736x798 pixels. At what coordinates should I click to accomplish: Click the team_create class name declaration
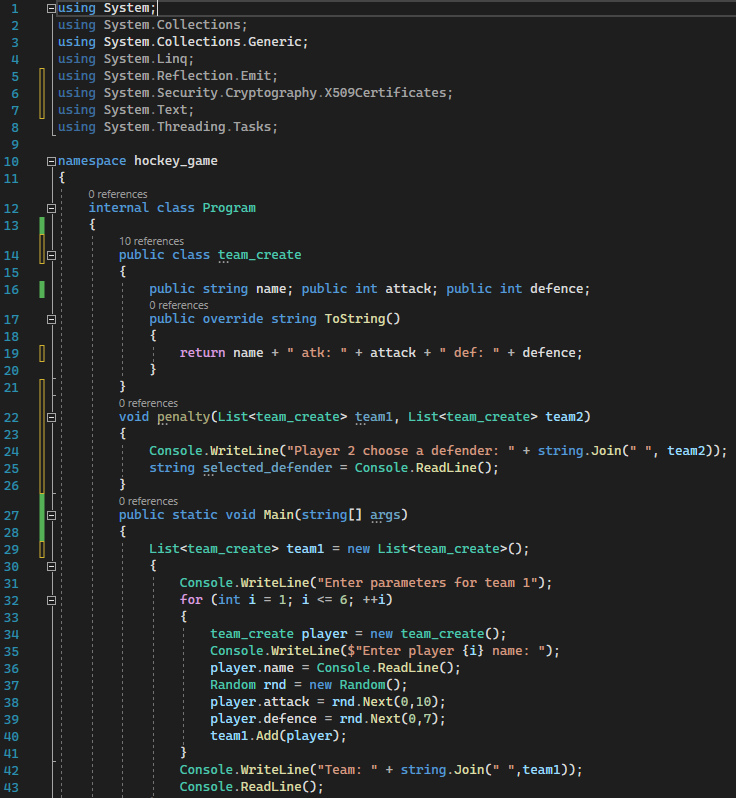[x=260, y=254]
